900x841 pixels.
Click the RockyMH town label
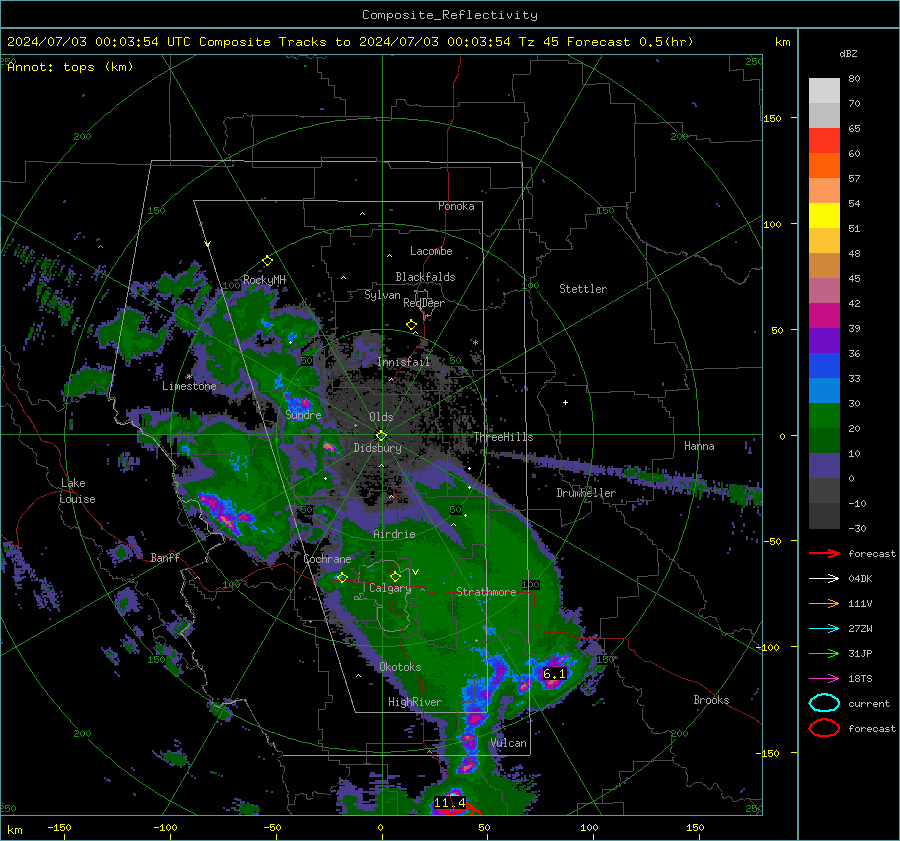264,280
